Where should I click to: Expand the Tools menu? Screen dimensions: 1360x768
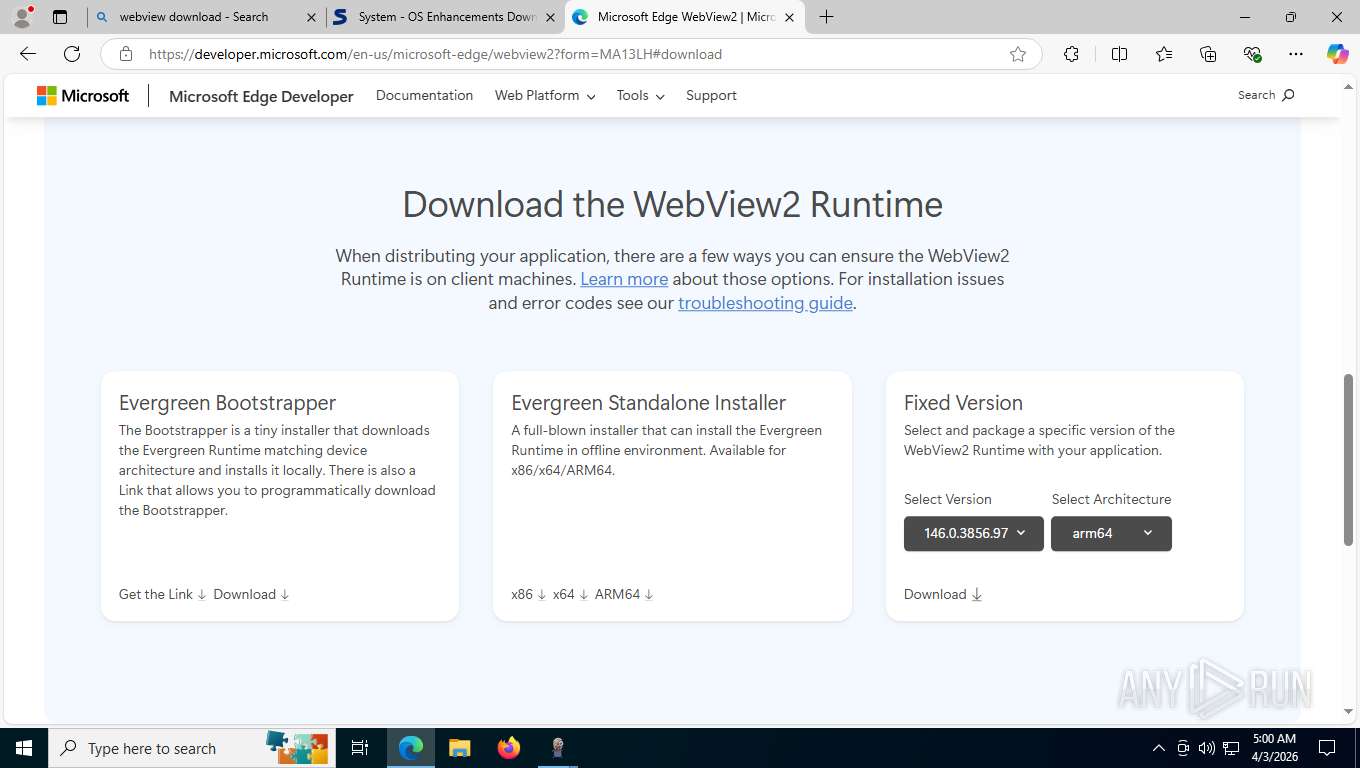point(640,95)
